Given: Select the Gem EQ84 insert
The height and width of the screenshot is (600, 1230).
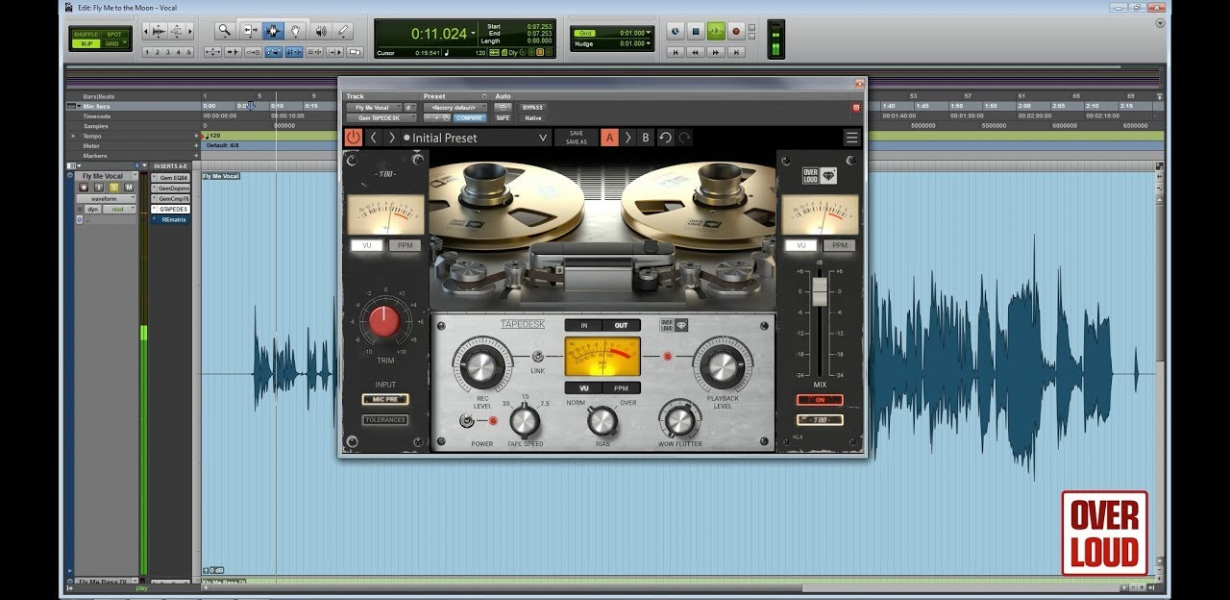Looking at the screenshot, I should [x=170, y=177].
